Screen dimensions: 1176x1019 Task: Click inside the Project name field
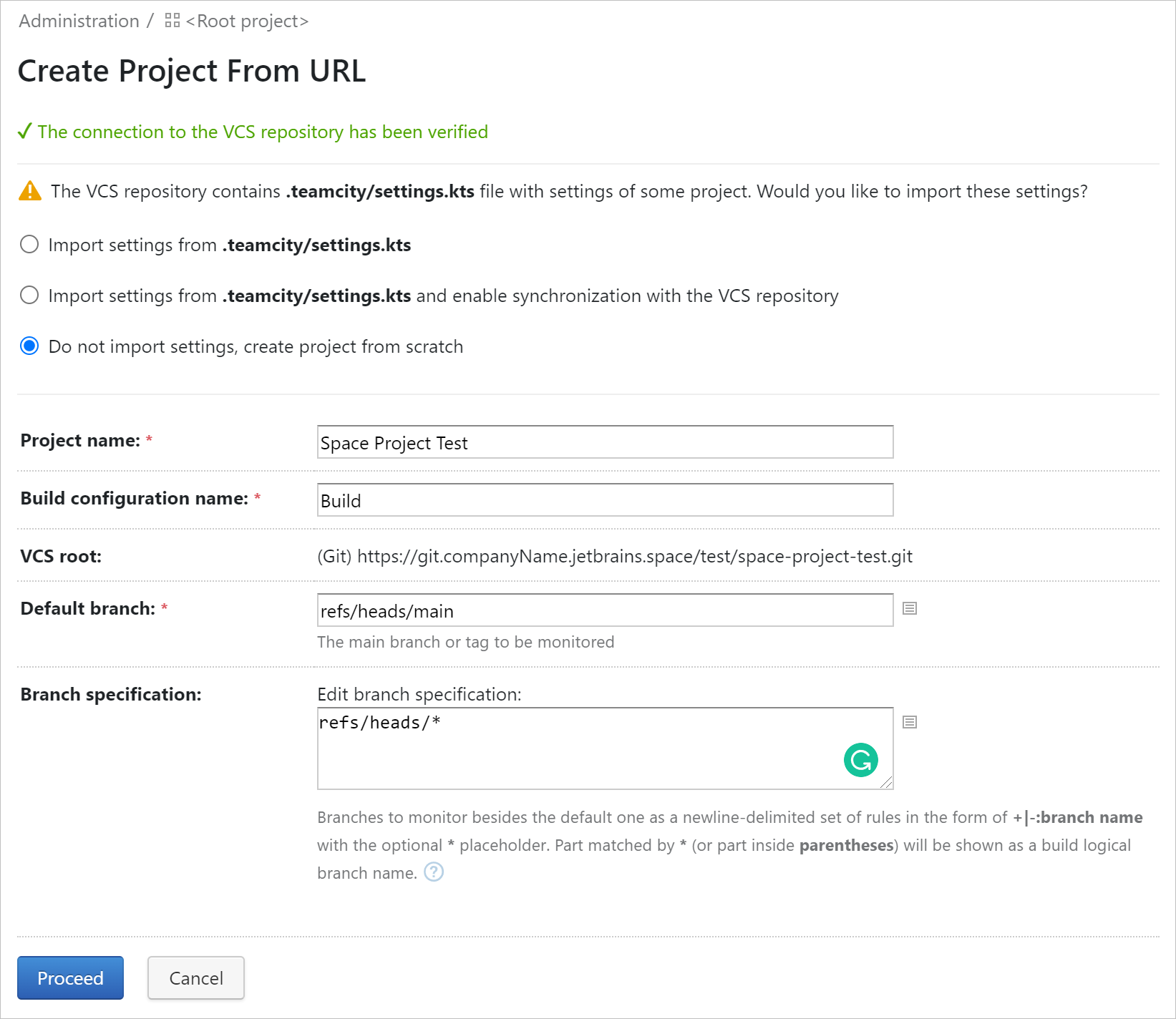click(x=604, y=442)
